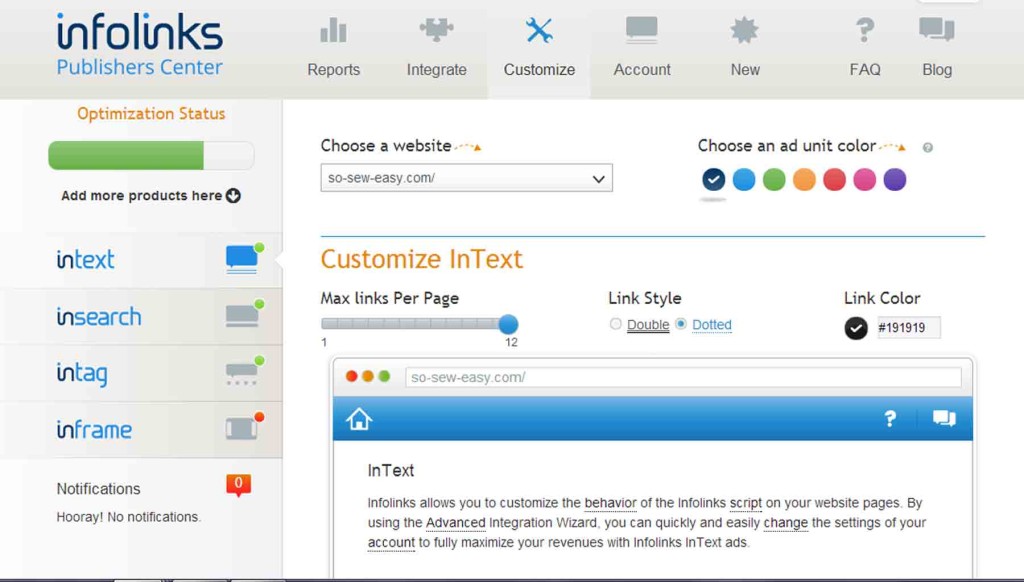Image resolution: width=1024 pixels, height=582 pixels.
Task: Pick the blue ad unit color
Action: (744, 179)
